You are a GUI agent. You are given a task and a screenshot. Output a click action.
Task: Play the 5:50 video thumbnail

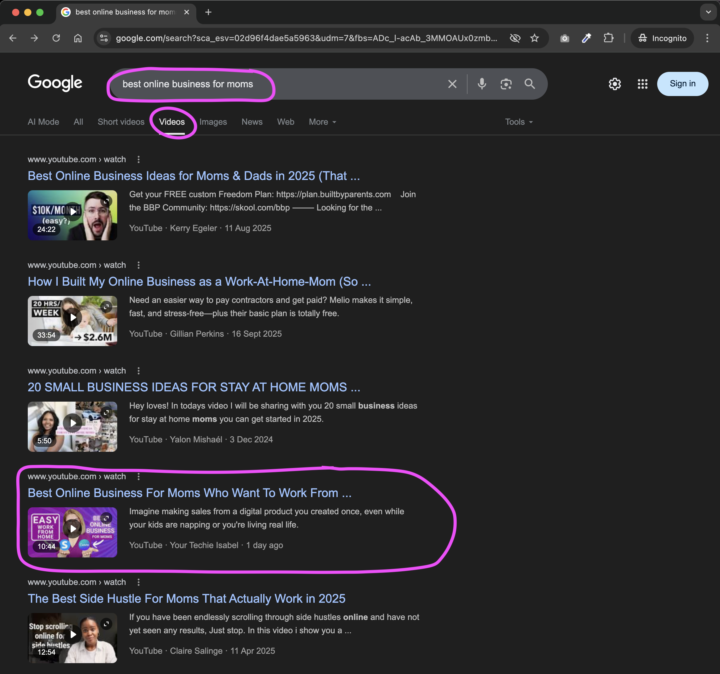click(73, 427)
